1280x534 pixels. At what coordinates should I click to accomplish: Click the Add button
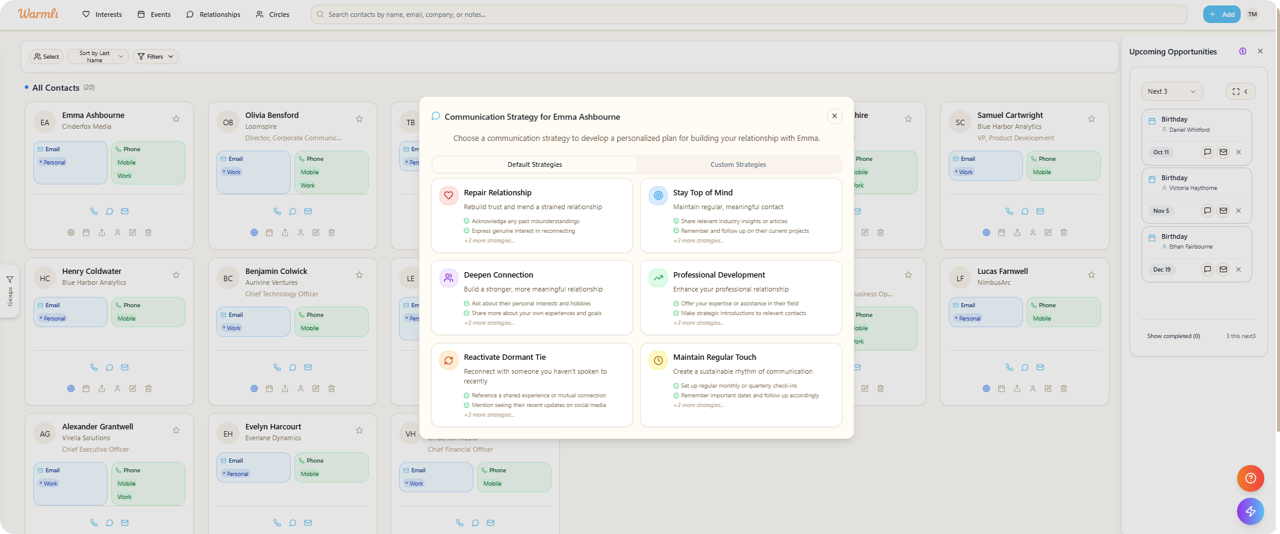(1221, 14)
